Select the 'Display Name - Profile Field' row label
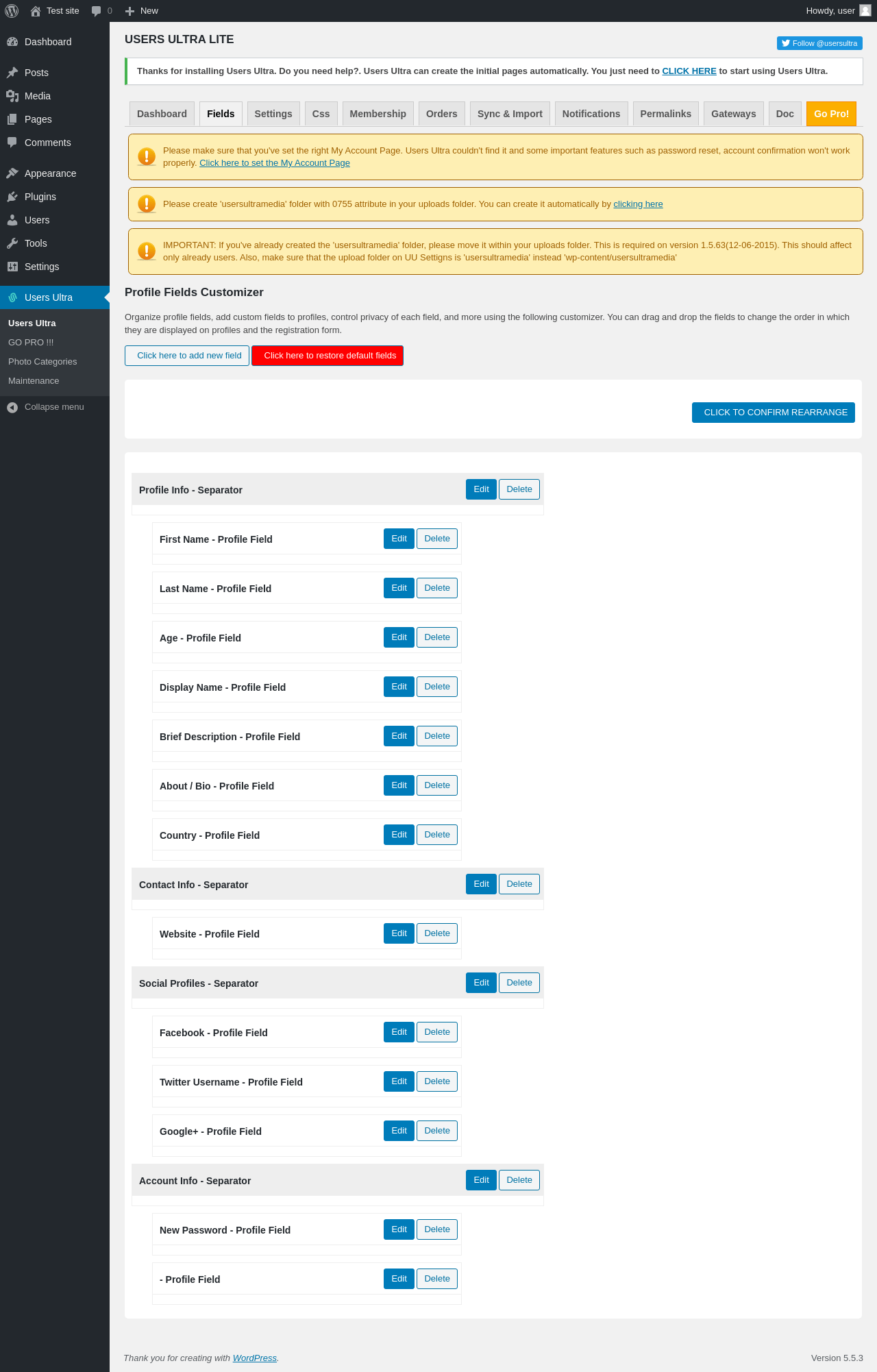The width and height of the screenshot is (877, 1372). [x=223, y=687]
